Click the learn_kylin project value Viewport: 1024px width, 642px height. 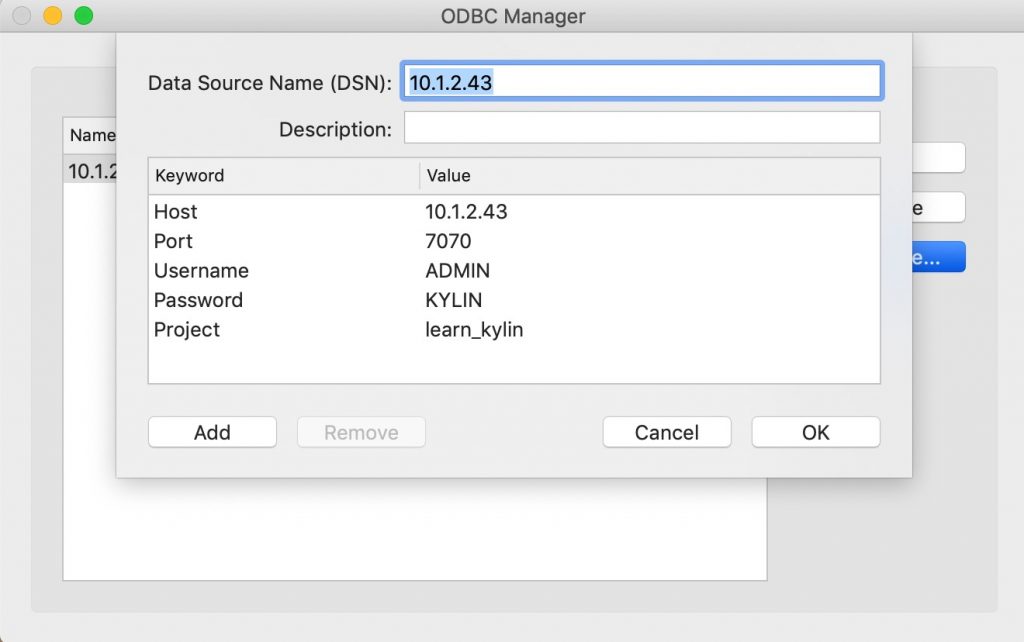coord(474,329)
